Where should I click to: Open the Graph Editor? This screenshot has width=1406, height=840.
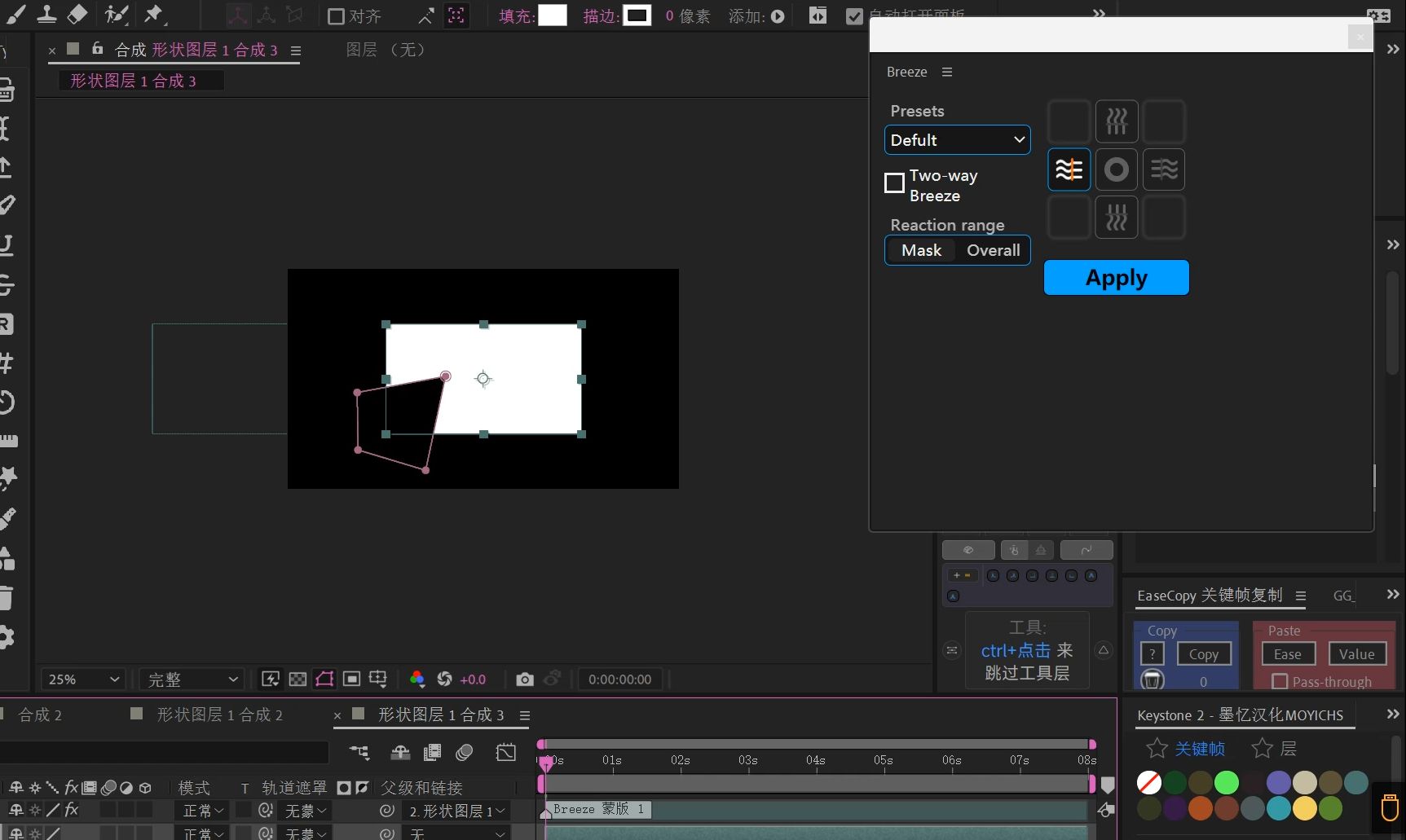(506, 752)
